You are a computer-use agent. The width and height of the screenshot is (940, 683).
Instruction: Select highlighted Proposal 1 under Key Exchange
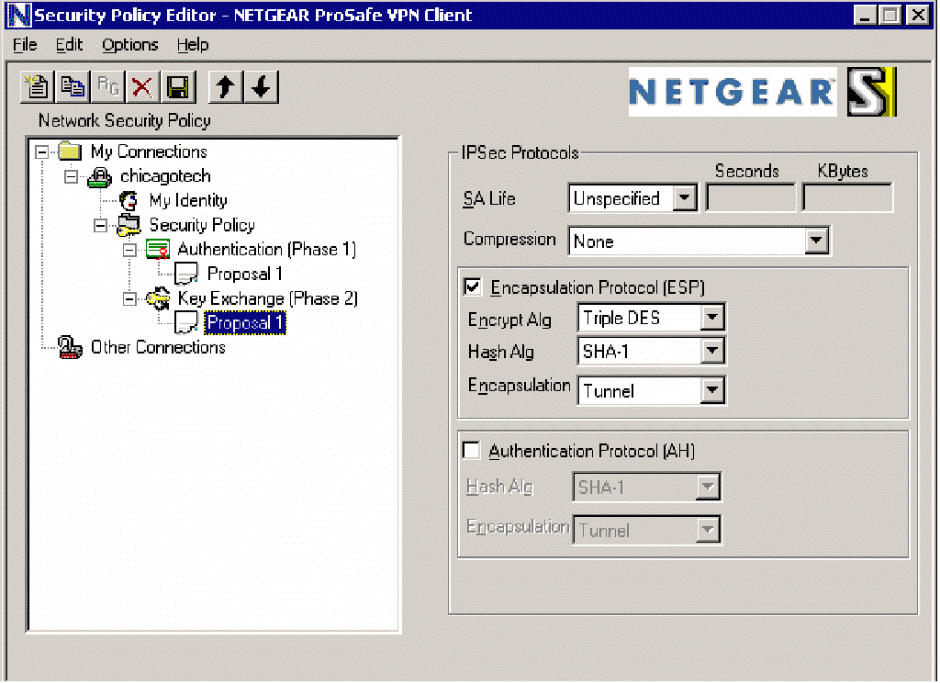coord(245,323)
